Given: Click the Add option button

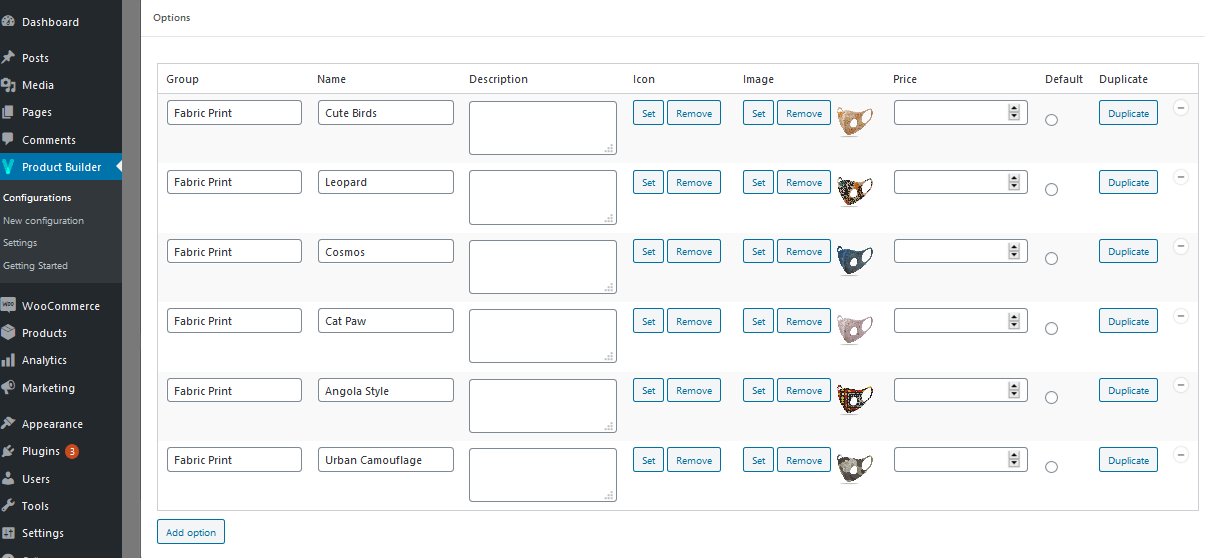Looking at the screenshot, I should pyautogui.click(x=191, y=532).
